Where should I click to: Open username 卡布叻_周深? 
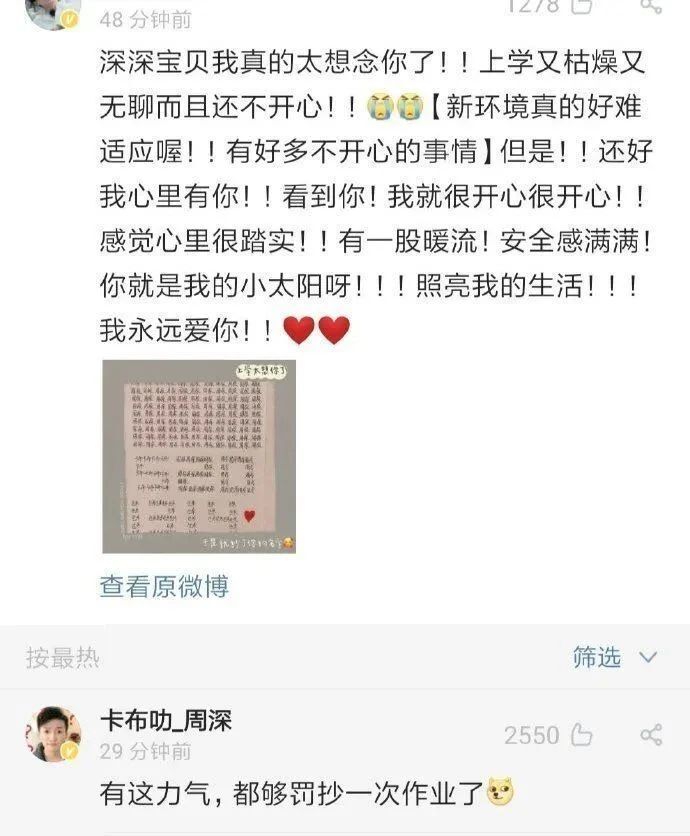click(166, 720)
